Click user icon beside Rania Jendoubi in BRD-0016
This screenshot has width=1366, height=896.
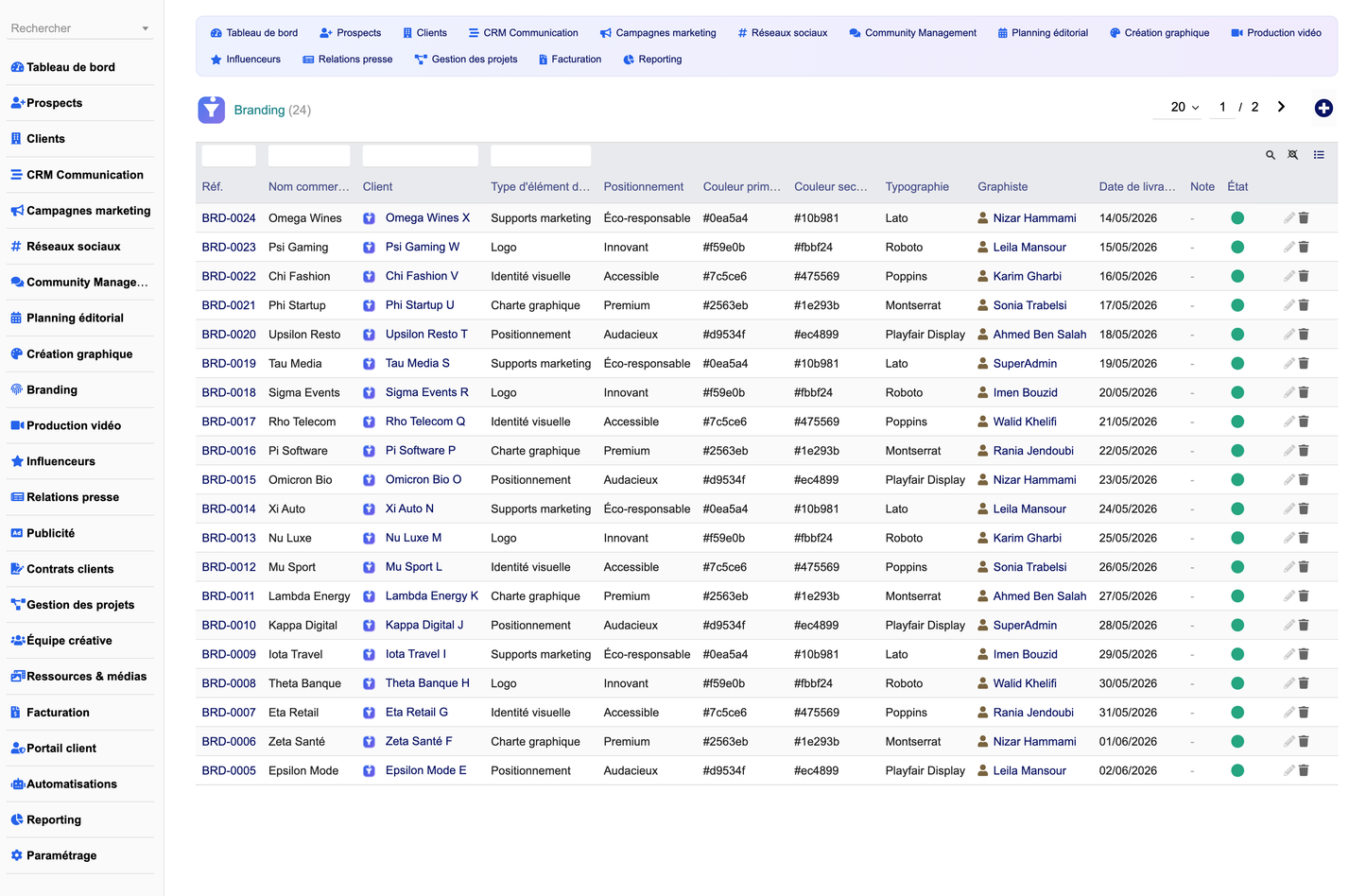(x=983, y=451)
